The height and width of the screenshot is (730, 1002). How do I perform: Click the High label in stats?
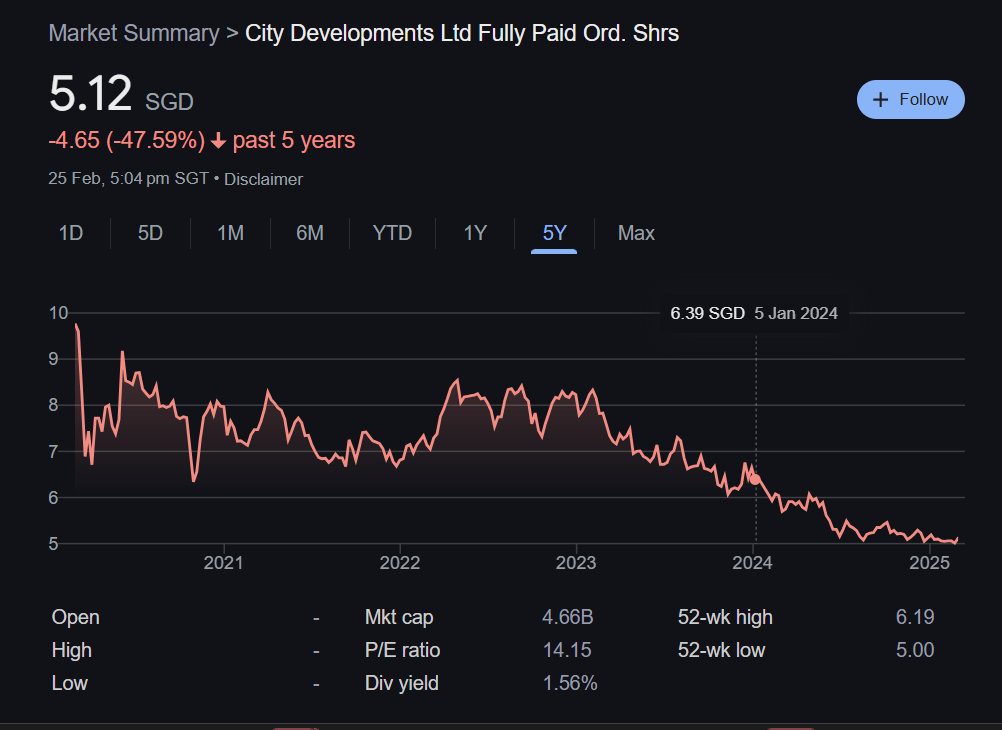(72, 650)
